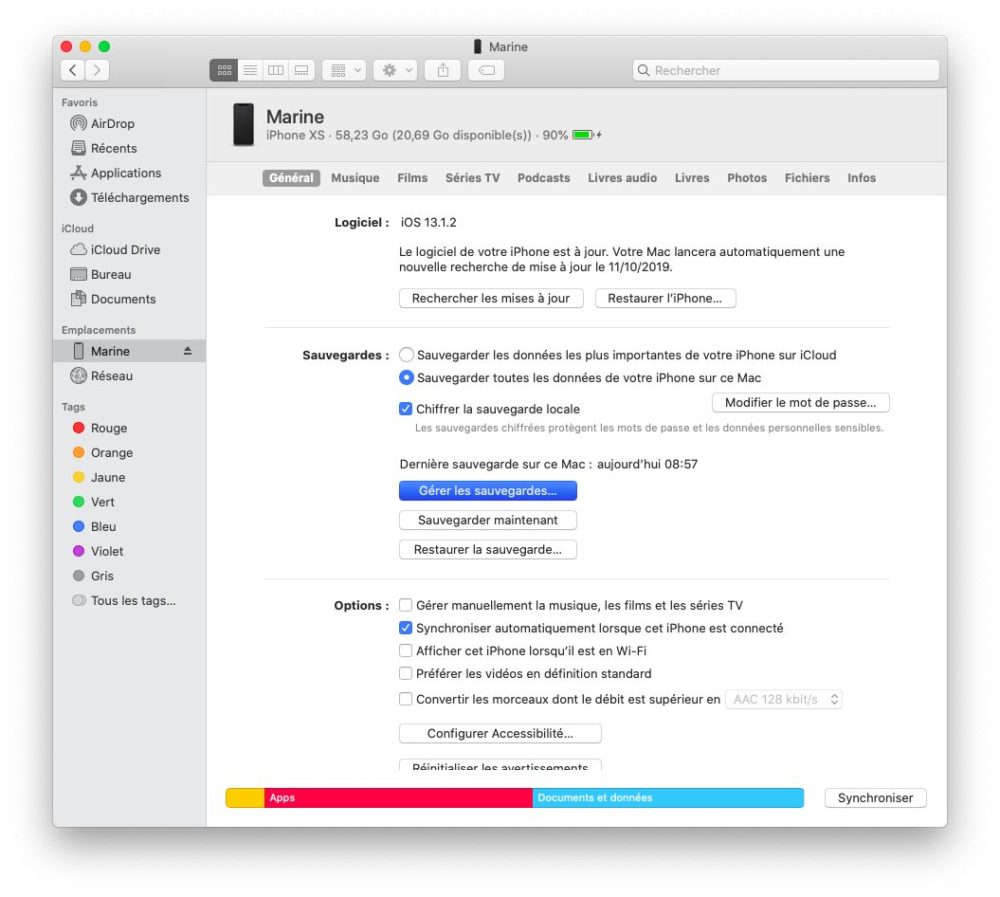Enable Préférer les vidéos en définition standard

pos(406,673)
